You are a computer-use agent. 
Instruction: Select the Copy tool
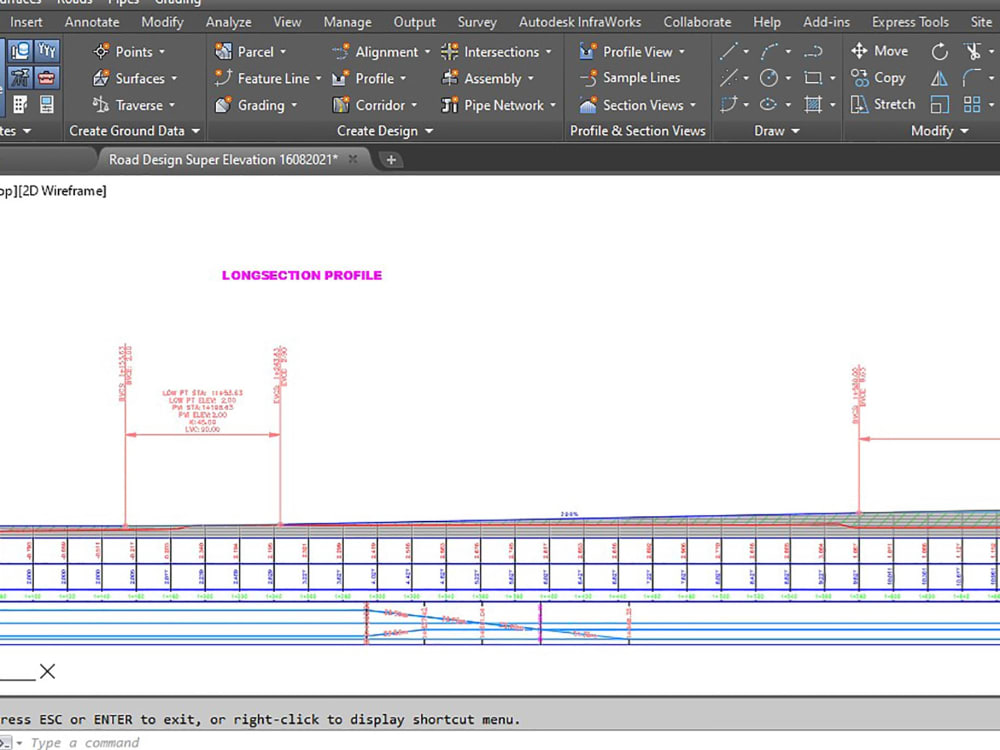[878, 78]
